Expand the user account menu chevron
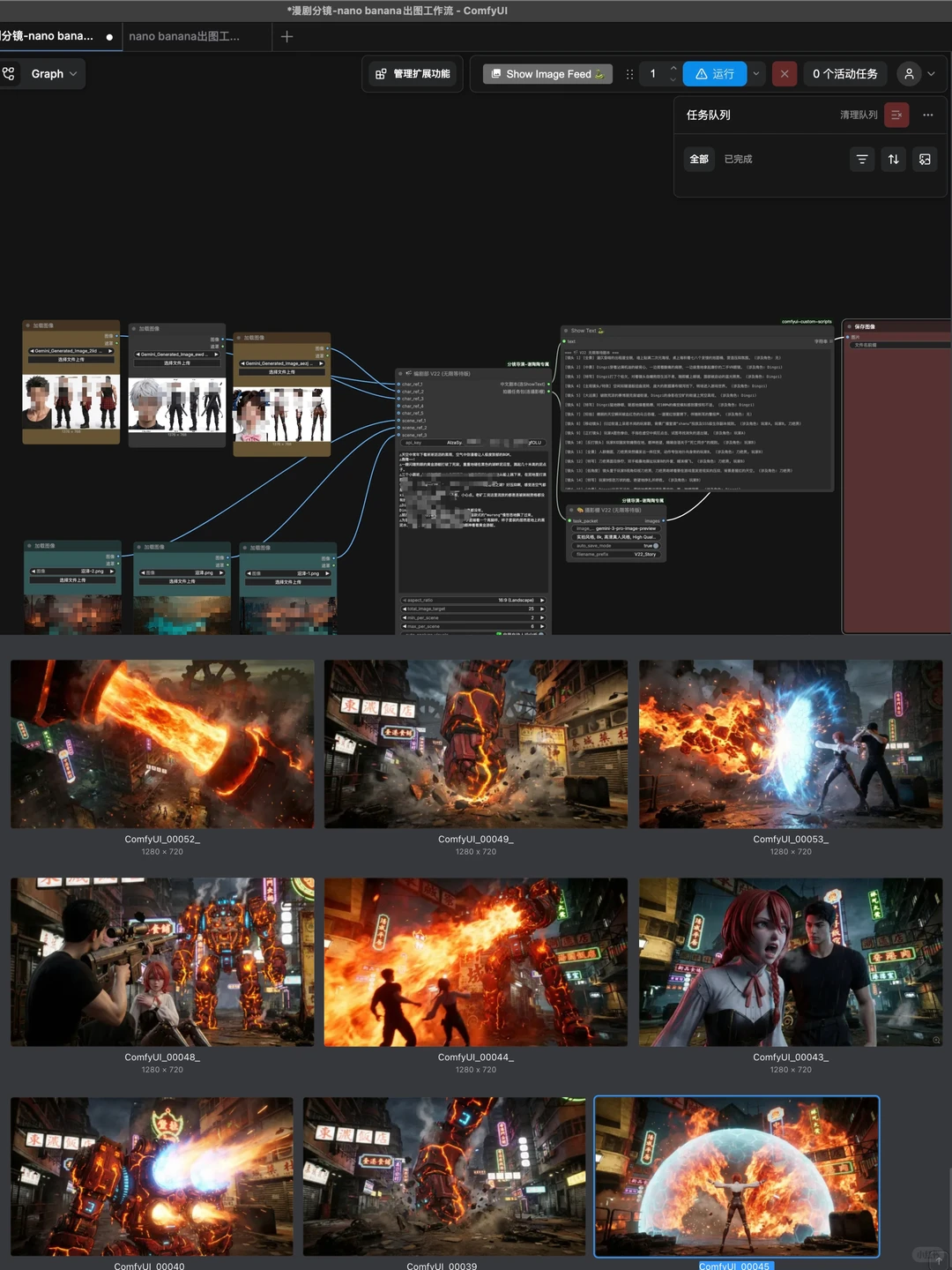 click(931, 74)
